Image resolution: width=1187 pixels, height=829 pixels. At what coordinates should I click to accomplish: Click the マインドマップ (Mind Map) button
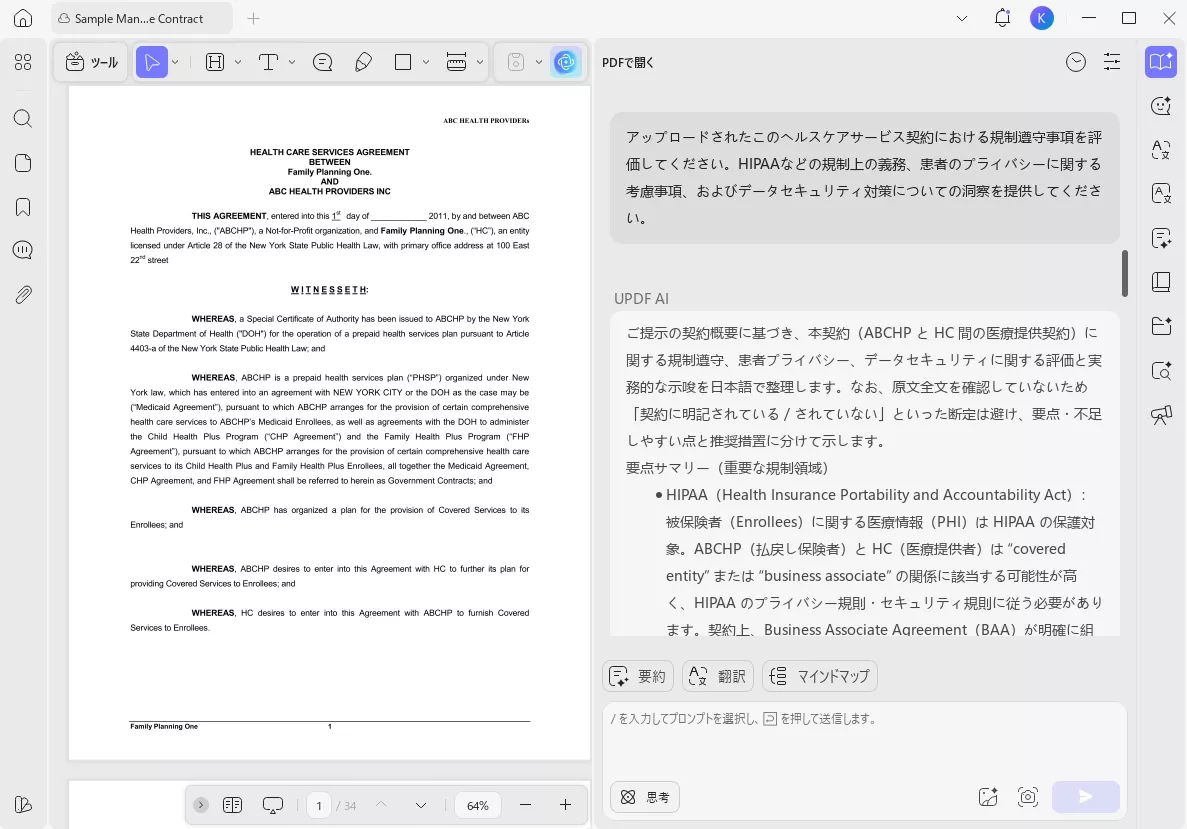[819, 676]
